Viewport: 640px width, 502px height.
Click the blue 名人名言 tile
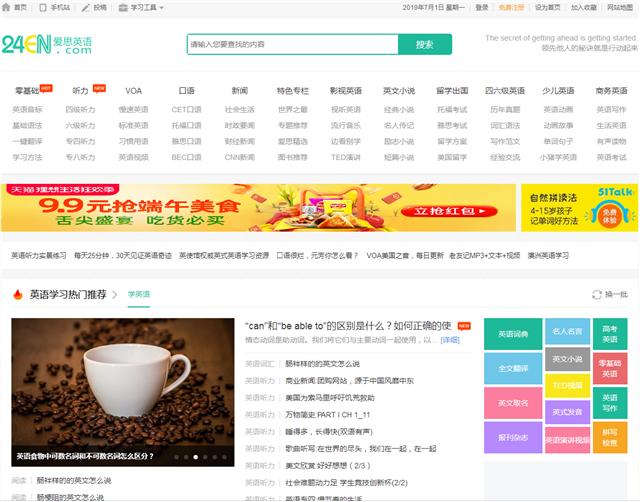567,331
